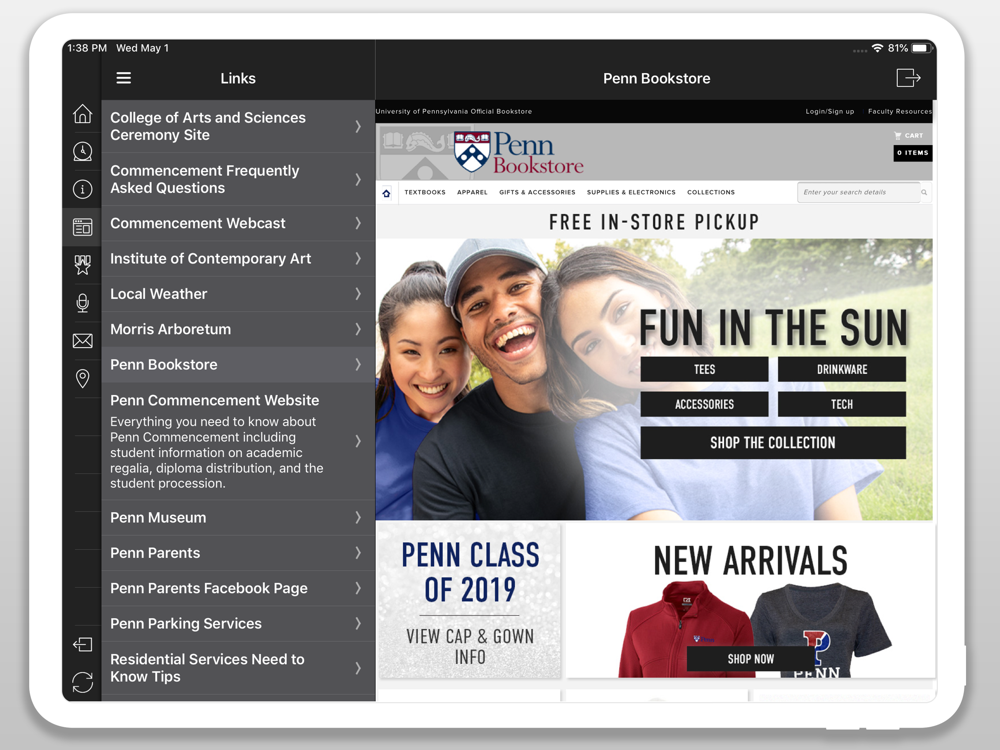This screenshot has width=1000, height=750.
Task: Open the envelope mail icon in sidebar
Action: pyautogui.click(x=82, y=341)
